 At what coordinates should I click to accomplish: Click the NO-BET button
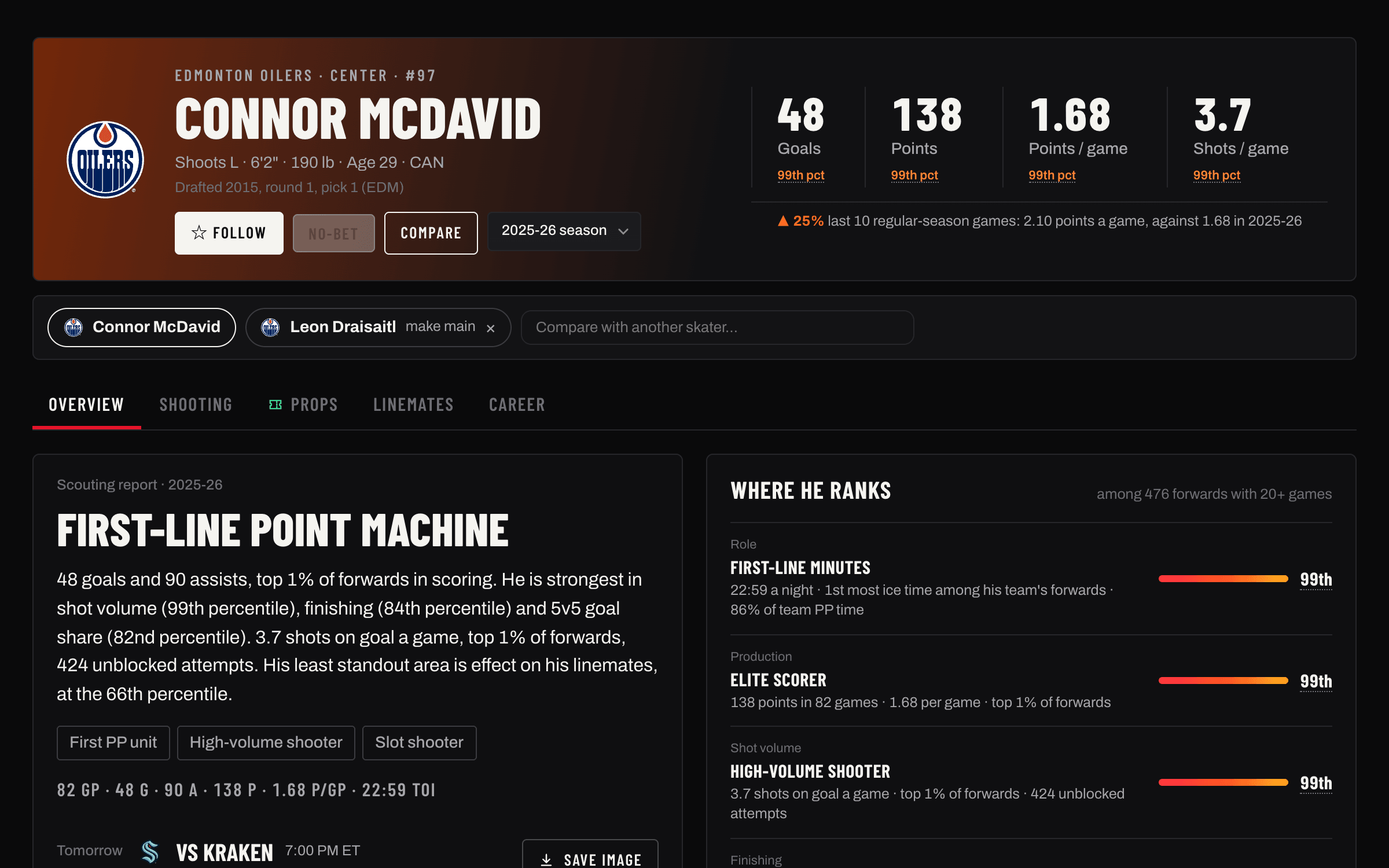point(334,233)
